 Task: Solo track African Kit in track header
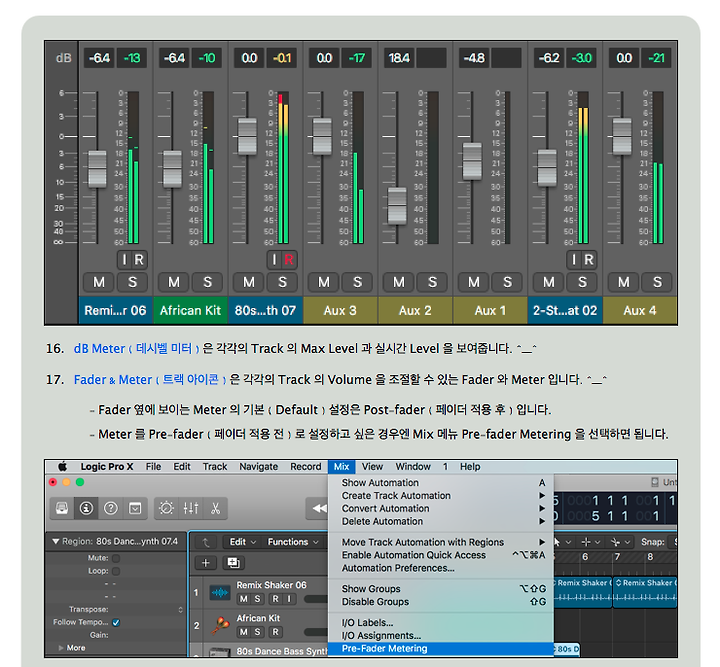257,632
